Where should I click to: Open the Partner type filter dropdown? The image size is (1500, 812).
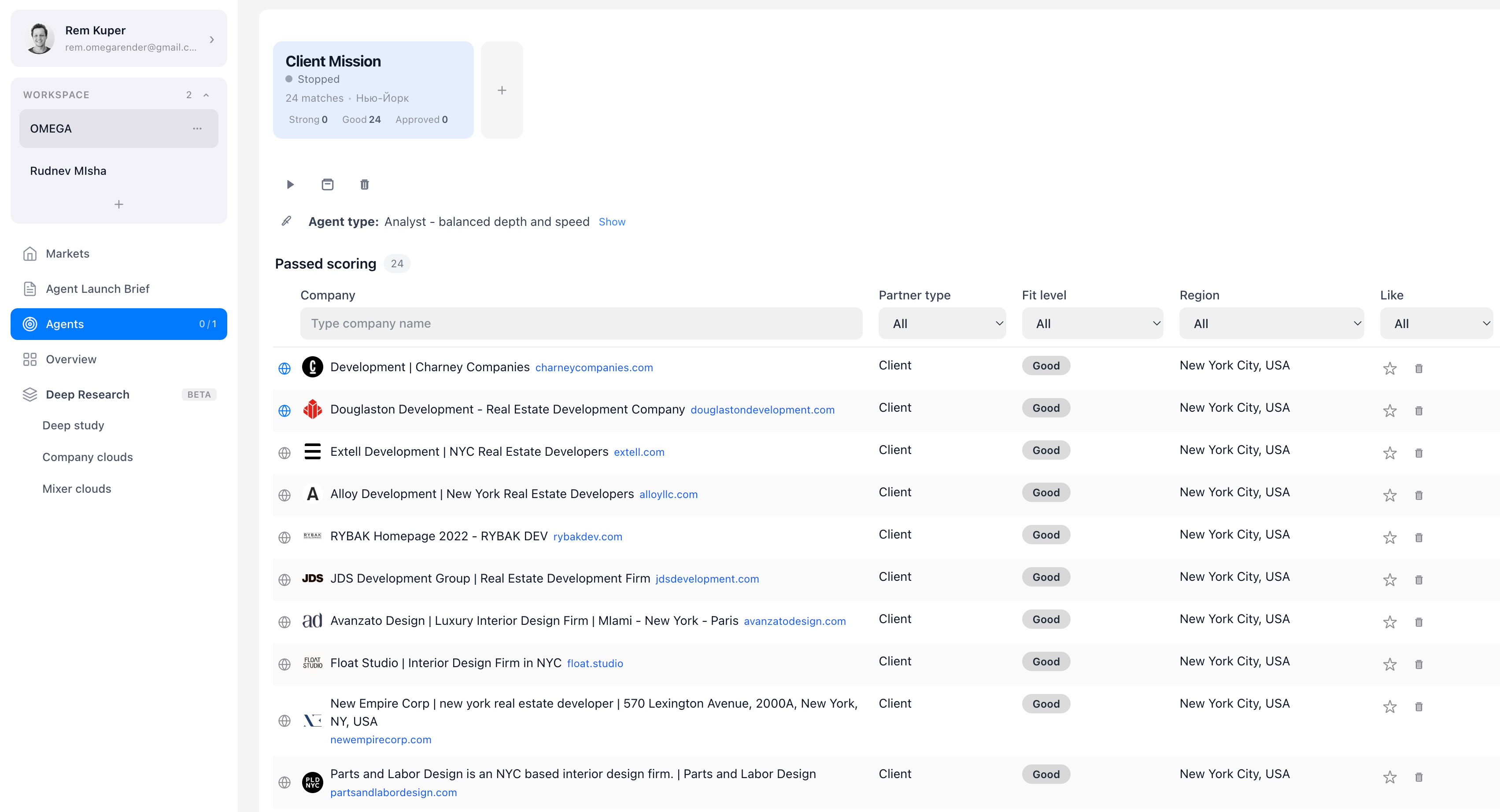click(x=942, y=324)
